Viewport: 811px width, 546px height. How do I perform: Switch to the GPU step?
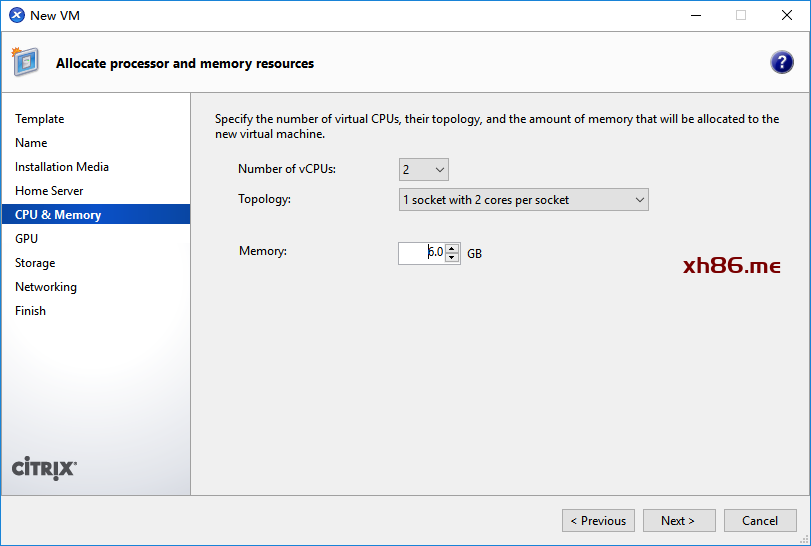tap(27, 239)
